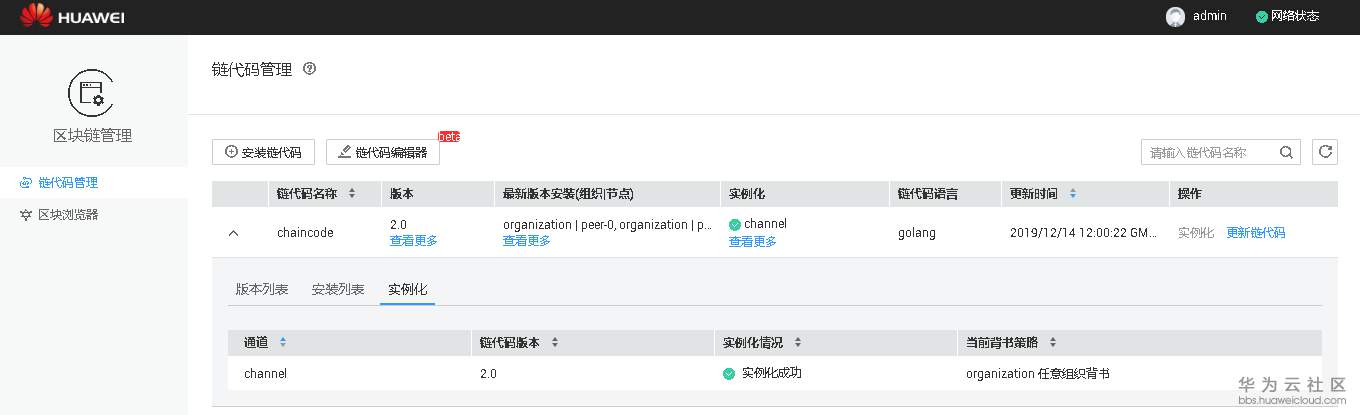The height and width of the screenshot is (415, 1360).
Task: Click the help question mark icon
Action: point(309,69)
